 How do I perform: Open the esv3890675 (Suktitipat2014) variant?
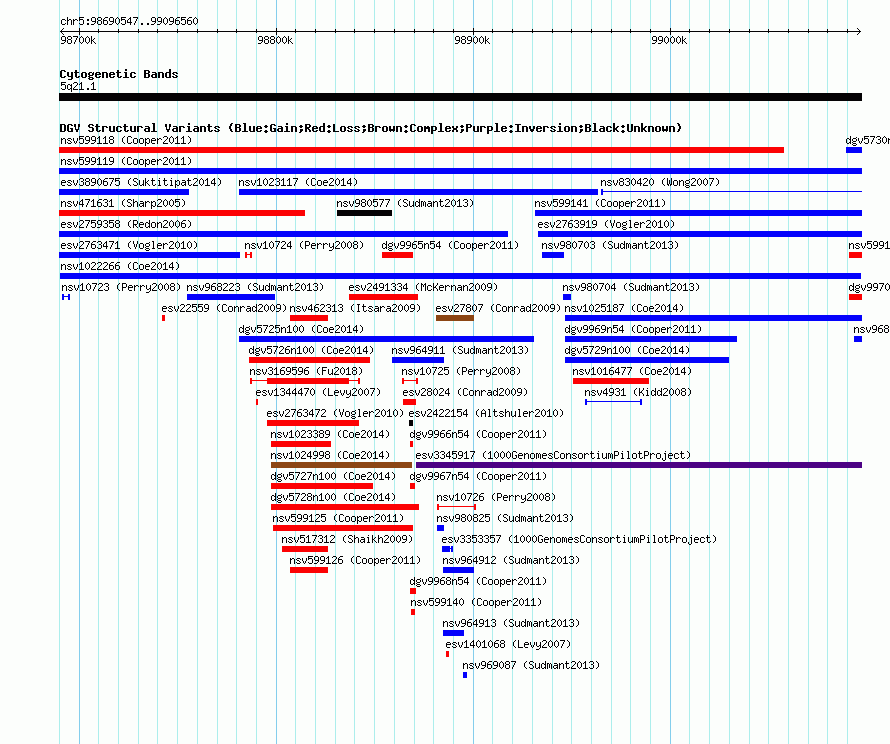[x=141, y=182]
